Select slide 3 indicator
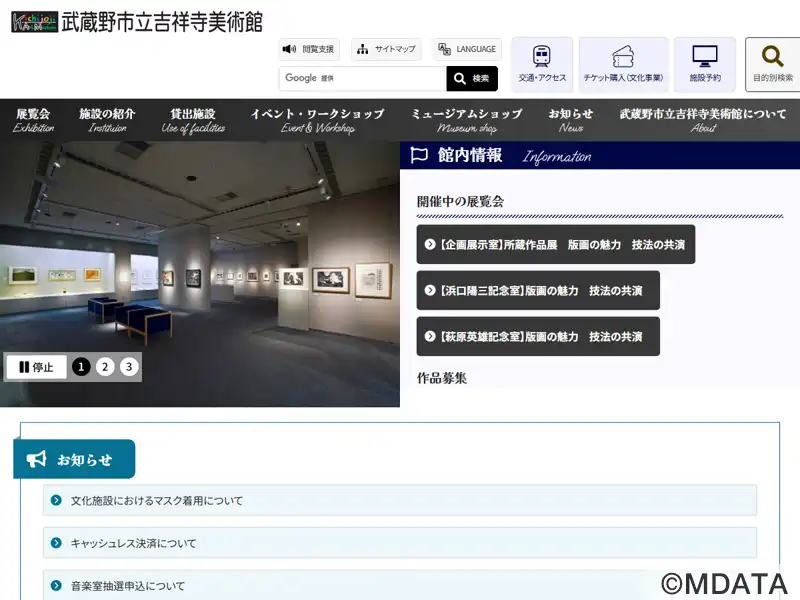The width and height of the screenshot is (800, 600). (129, 367)
